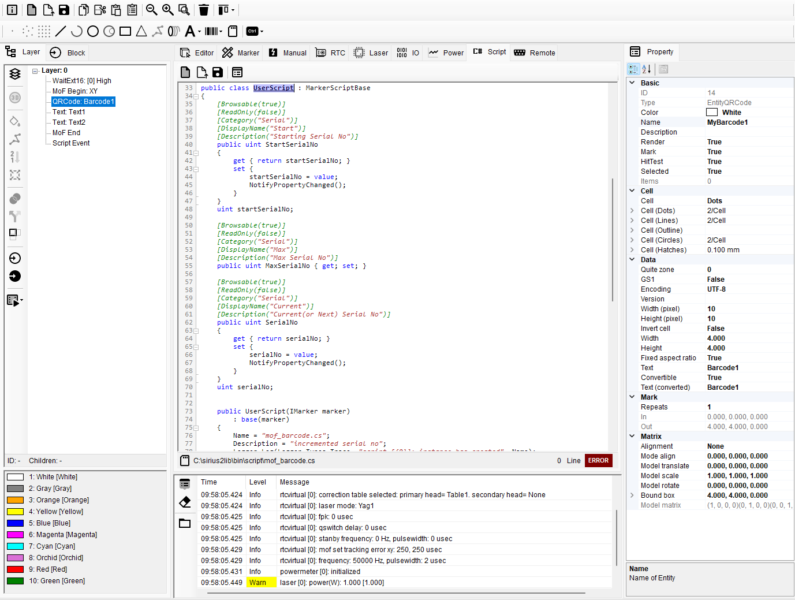Collapse the Basic property category
795x600 pixels.
point(631,83)
